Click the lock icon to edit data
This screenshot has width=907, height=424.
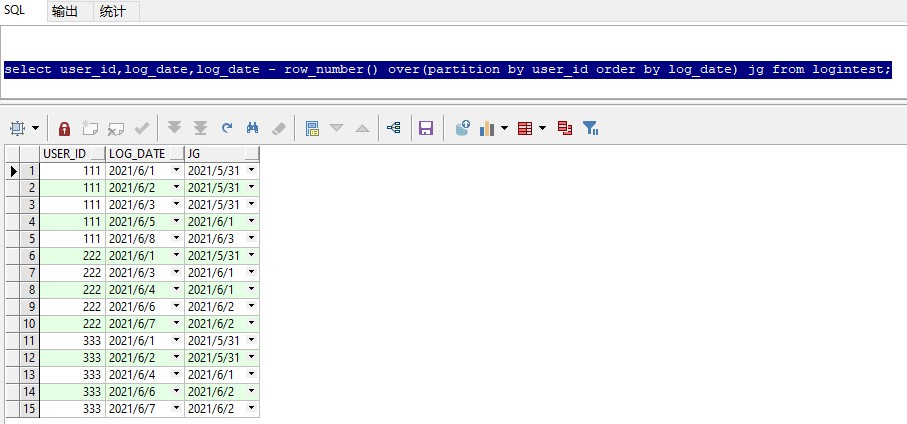pyautogui.click(x=64, y=128)
